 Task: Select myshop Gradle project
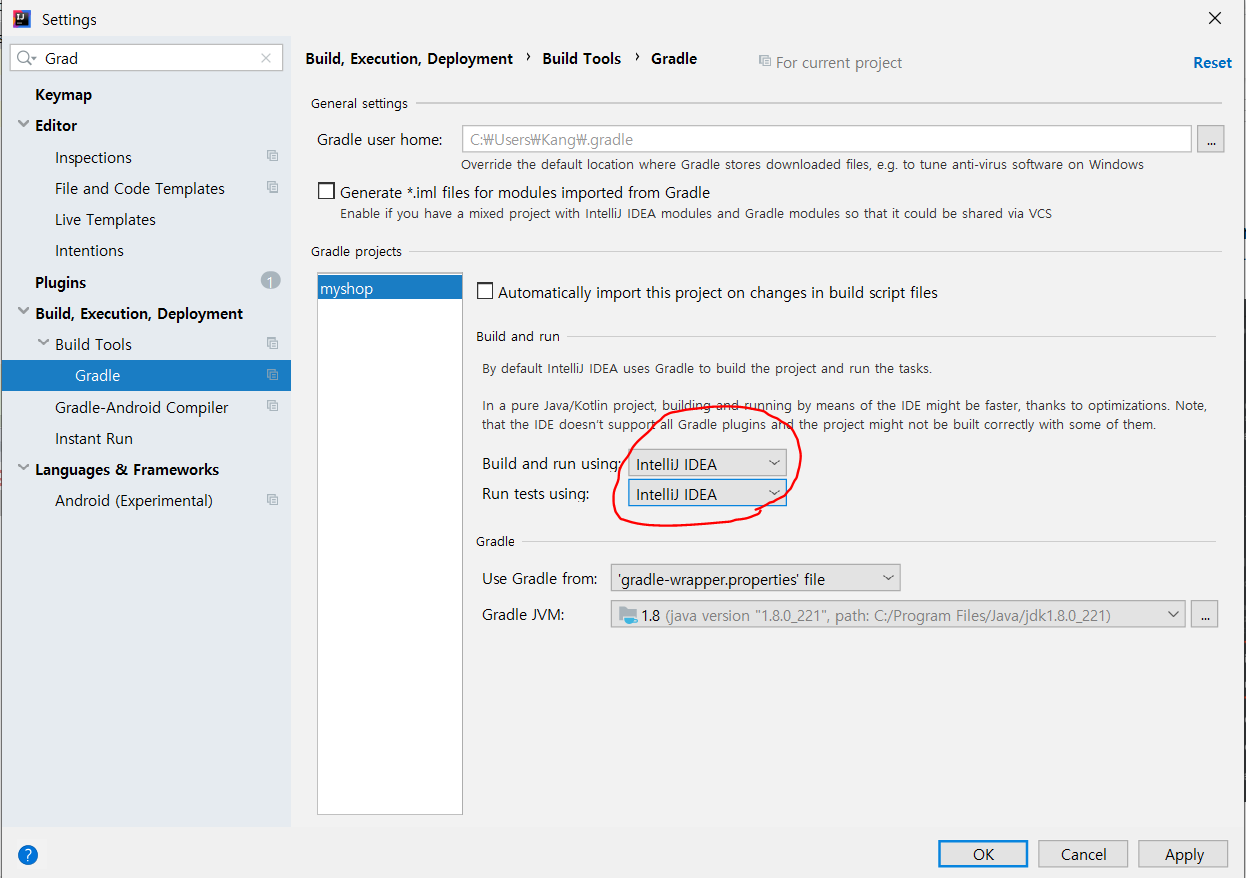point(389,288)
